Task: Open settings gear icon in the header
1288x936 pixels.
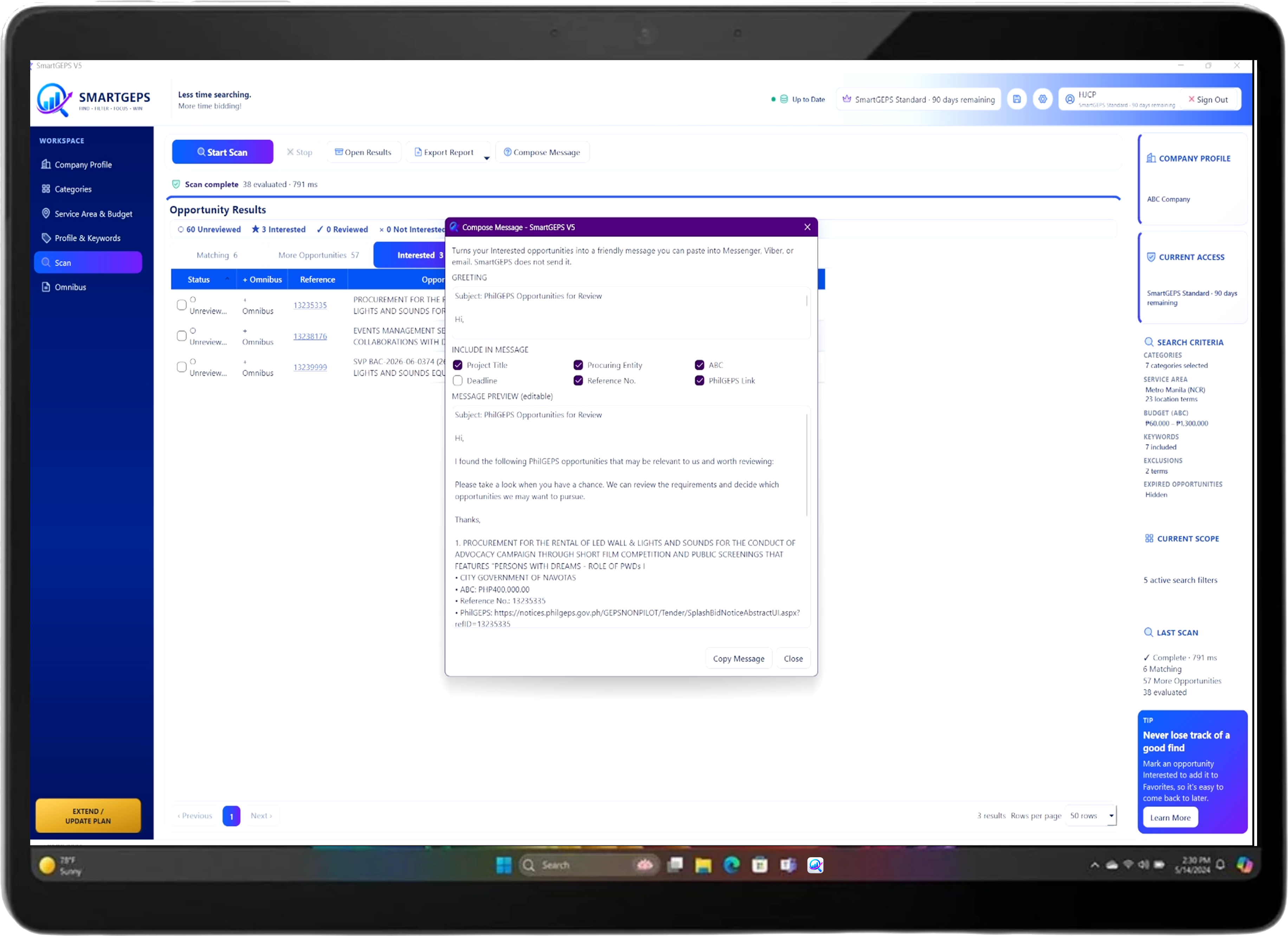Action: pyautogui.click(x=1043, y=100)
